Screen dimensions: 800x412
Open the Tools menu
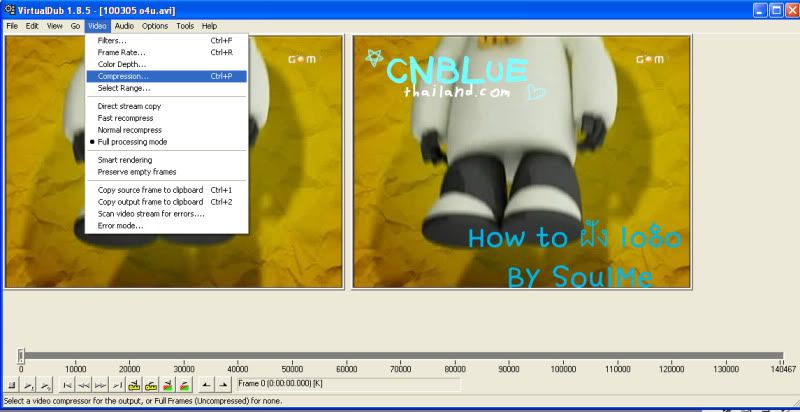[185, 26]
